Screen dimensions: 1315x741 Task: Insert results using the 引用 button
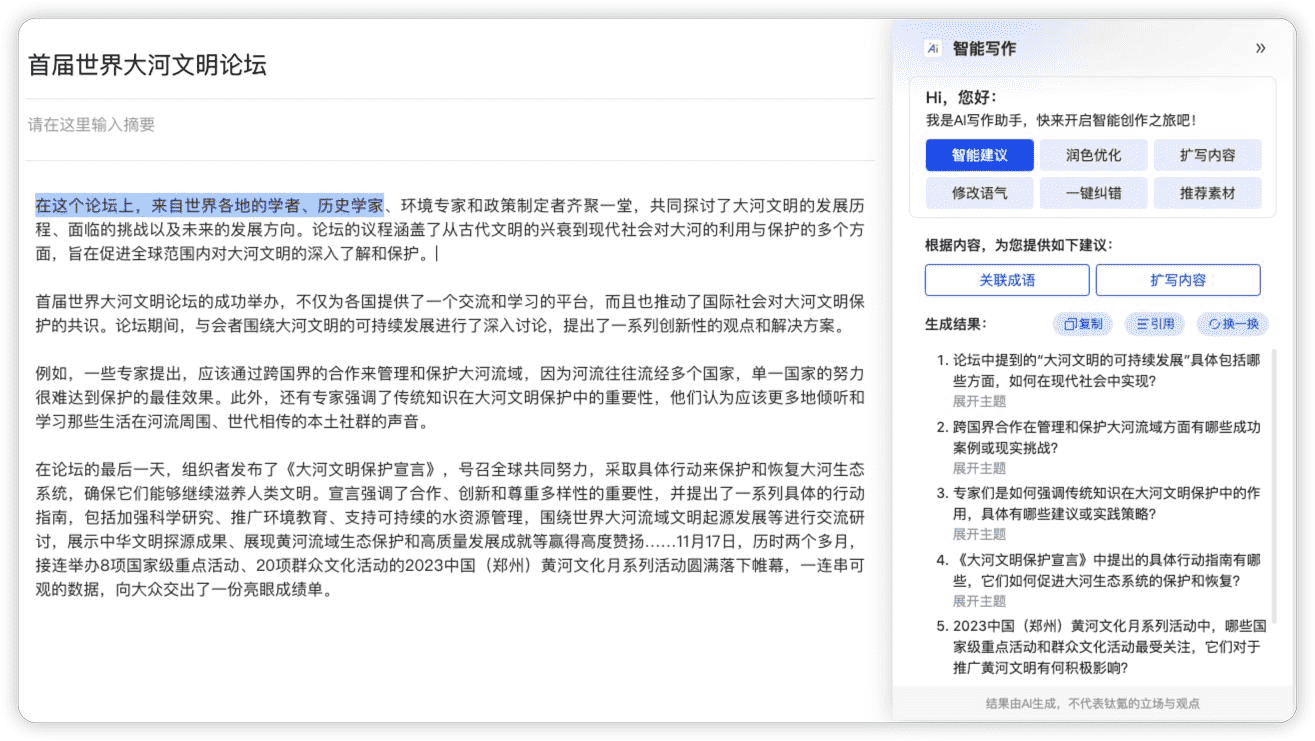point(1155,324)
